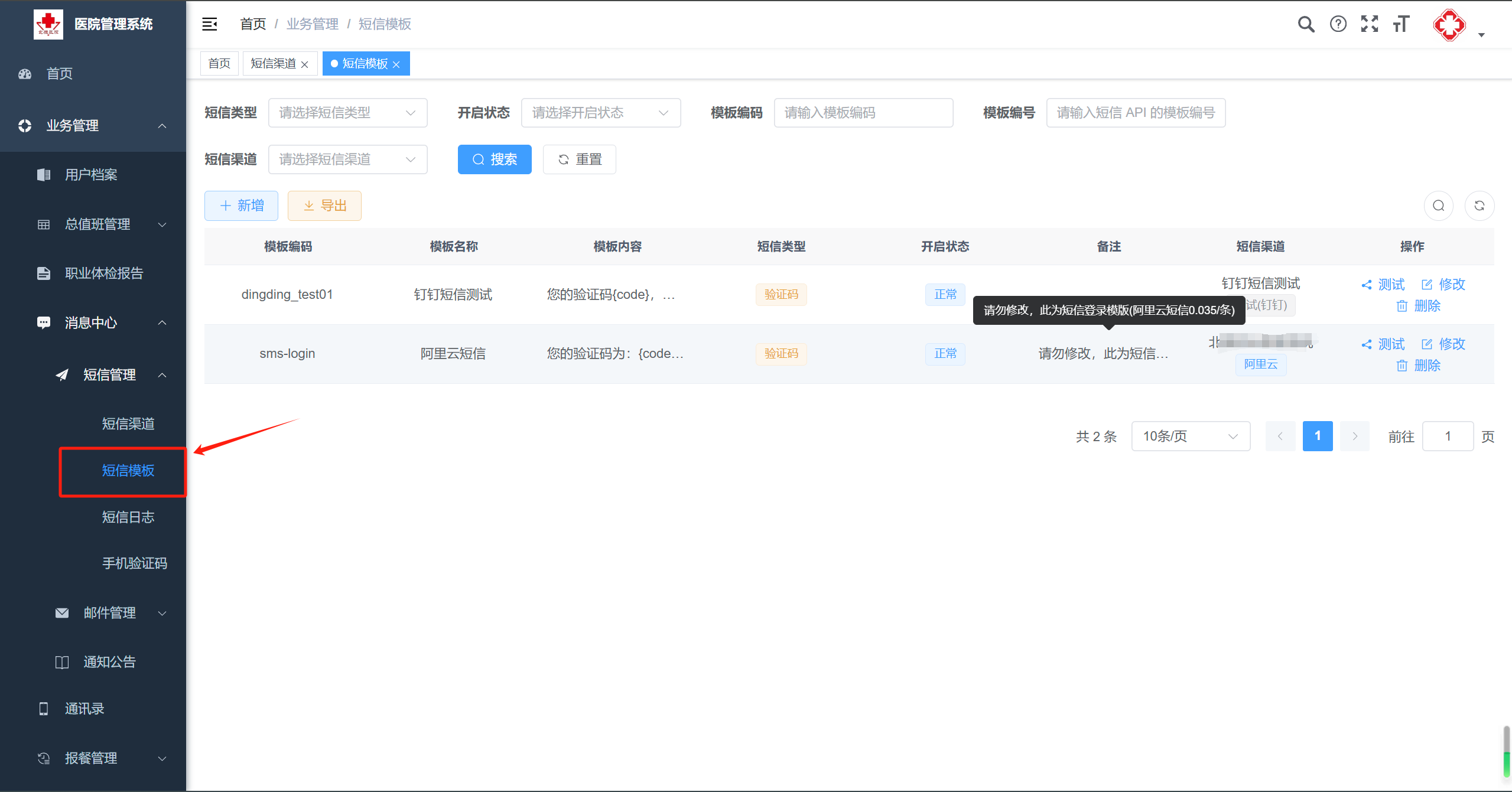Switch to the 首页 tab
1512x792 pixels.
219,64
